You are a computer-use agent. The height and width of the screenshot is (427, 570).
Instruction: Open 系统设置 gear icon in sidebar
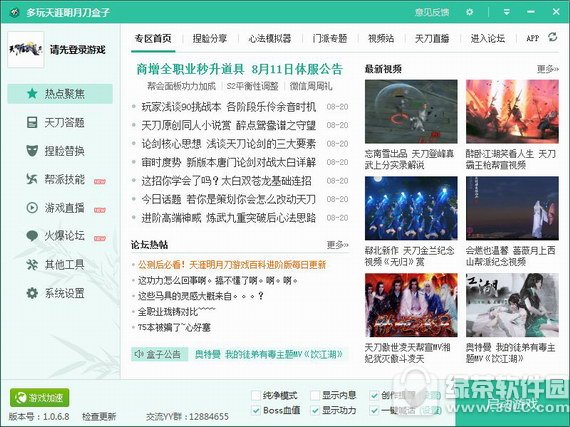[32, 293]
